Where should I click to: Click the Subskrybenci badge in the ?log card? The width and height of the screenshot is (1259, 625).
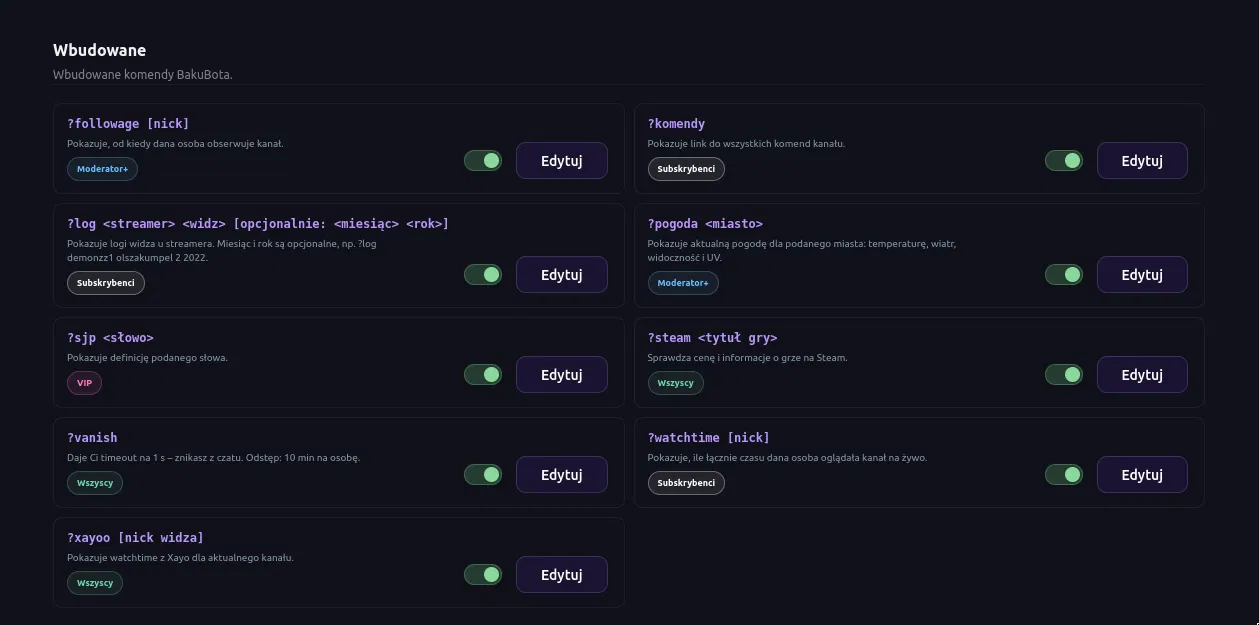point(106,283)
